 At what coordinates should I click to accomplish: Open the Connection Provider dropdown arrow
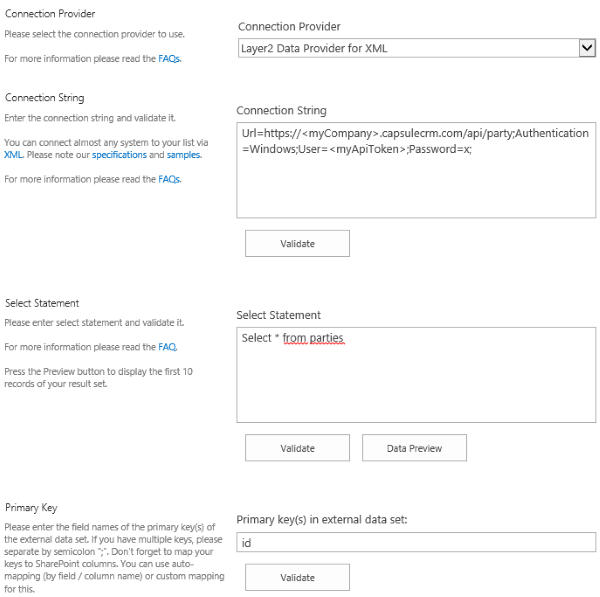586,48
